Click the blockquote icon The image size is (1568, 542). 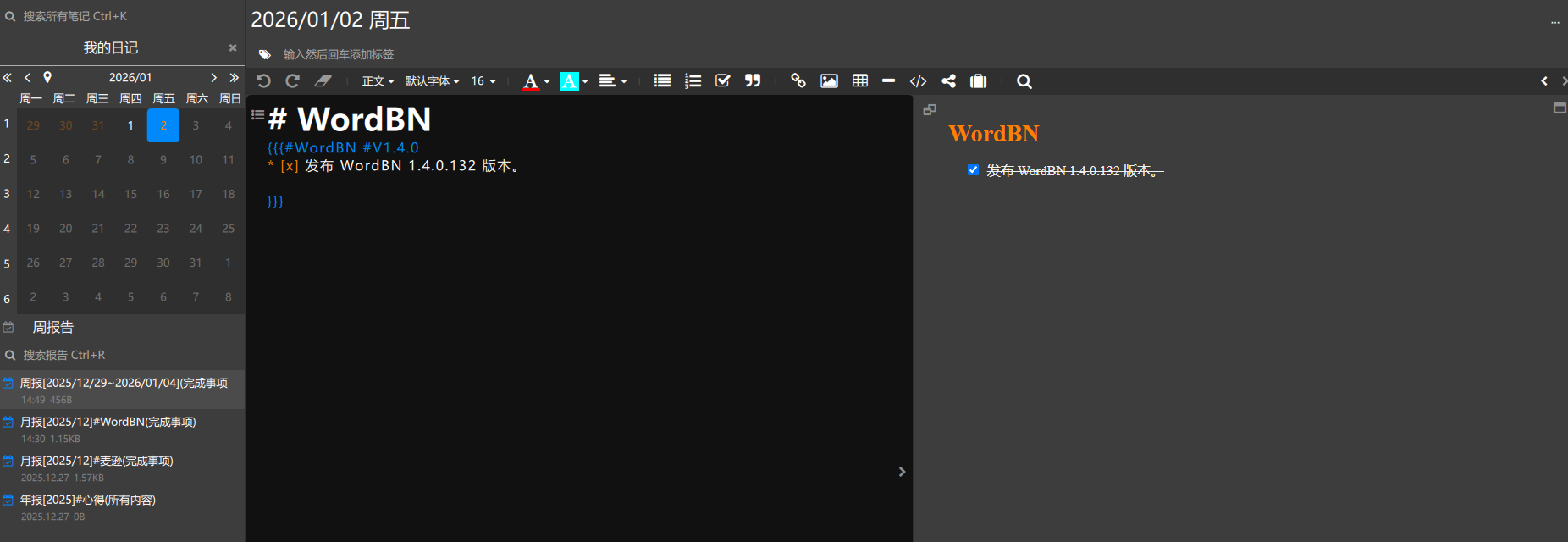pos(753,81)
